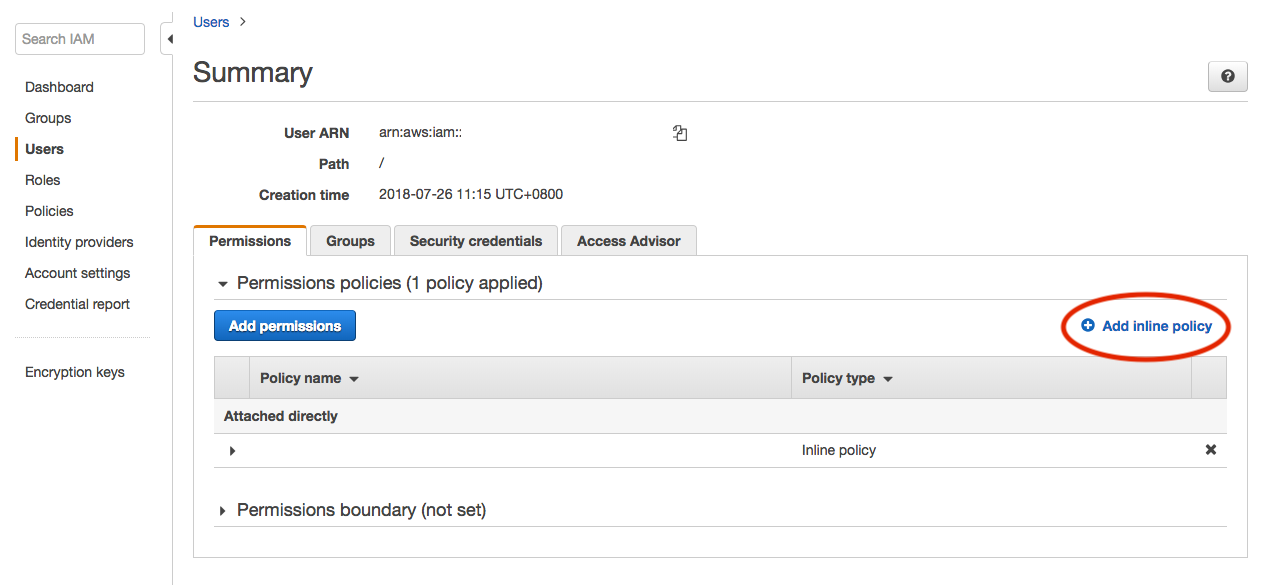Go to Dashboard in the sidebar
The image size is (1261, 585).
[59, 87]
